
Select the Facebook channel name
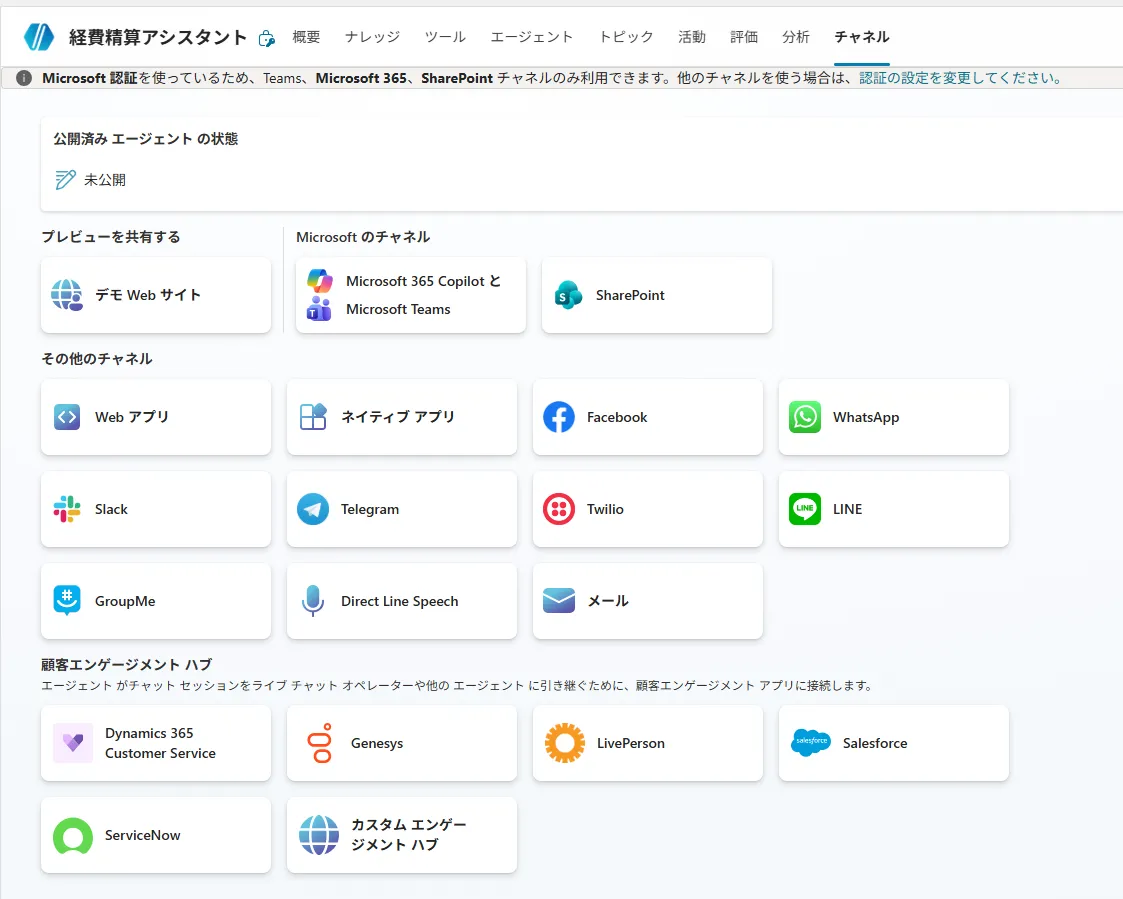click(x=617, y=417)
